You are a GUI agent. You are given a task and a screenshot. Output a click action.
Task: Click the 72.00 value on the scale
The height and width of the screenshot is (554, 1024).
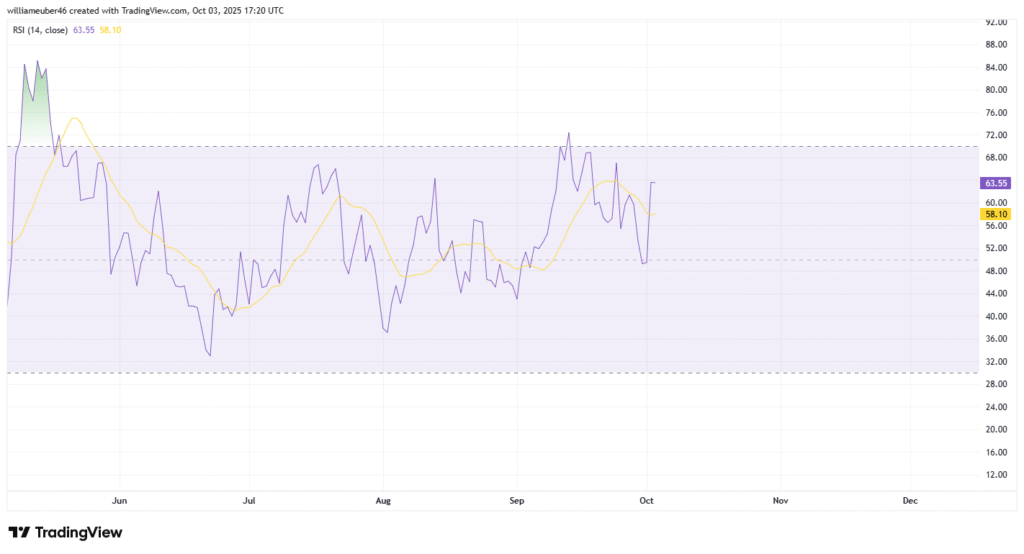[995, 135]
